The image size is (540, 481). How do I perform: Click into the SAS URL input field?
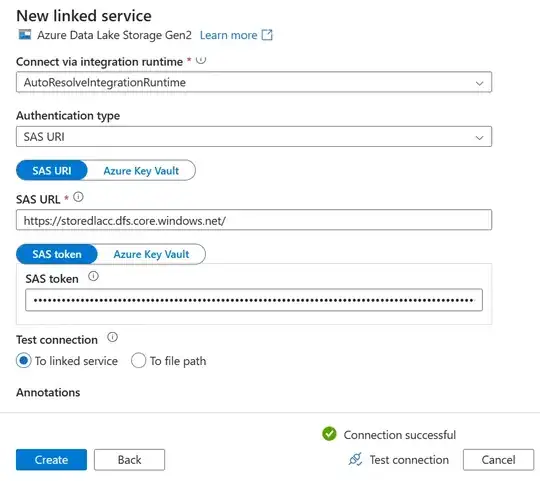click(254, 220)
